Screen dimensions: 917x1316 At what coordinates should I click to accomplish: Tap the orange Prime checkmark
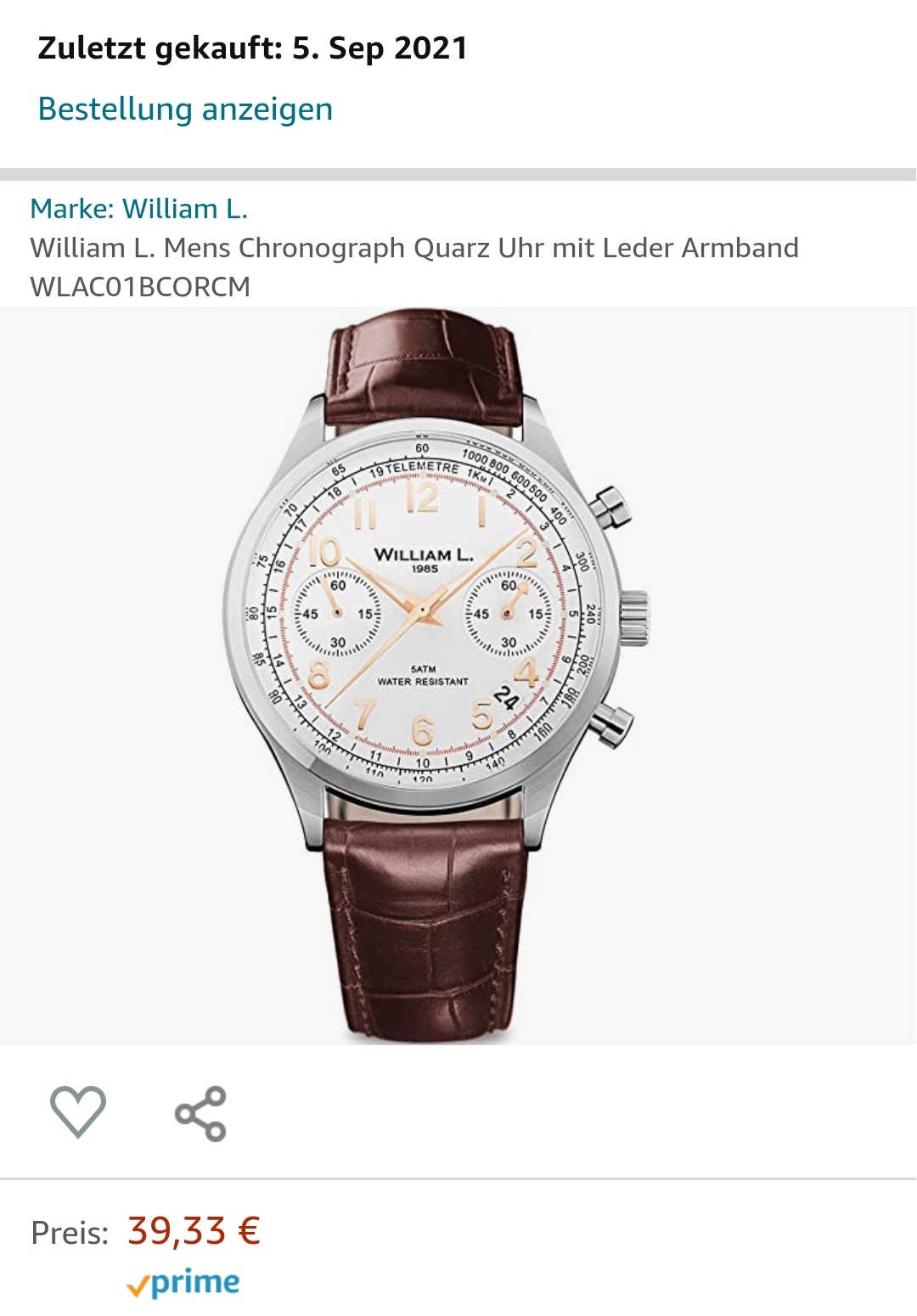pos(137,1288)
